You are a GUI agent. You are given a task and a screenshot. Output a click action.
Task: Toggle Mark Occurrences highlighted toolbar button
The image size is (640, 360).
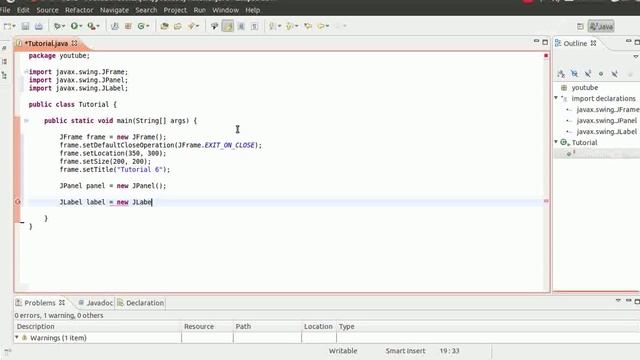(227, 26)
